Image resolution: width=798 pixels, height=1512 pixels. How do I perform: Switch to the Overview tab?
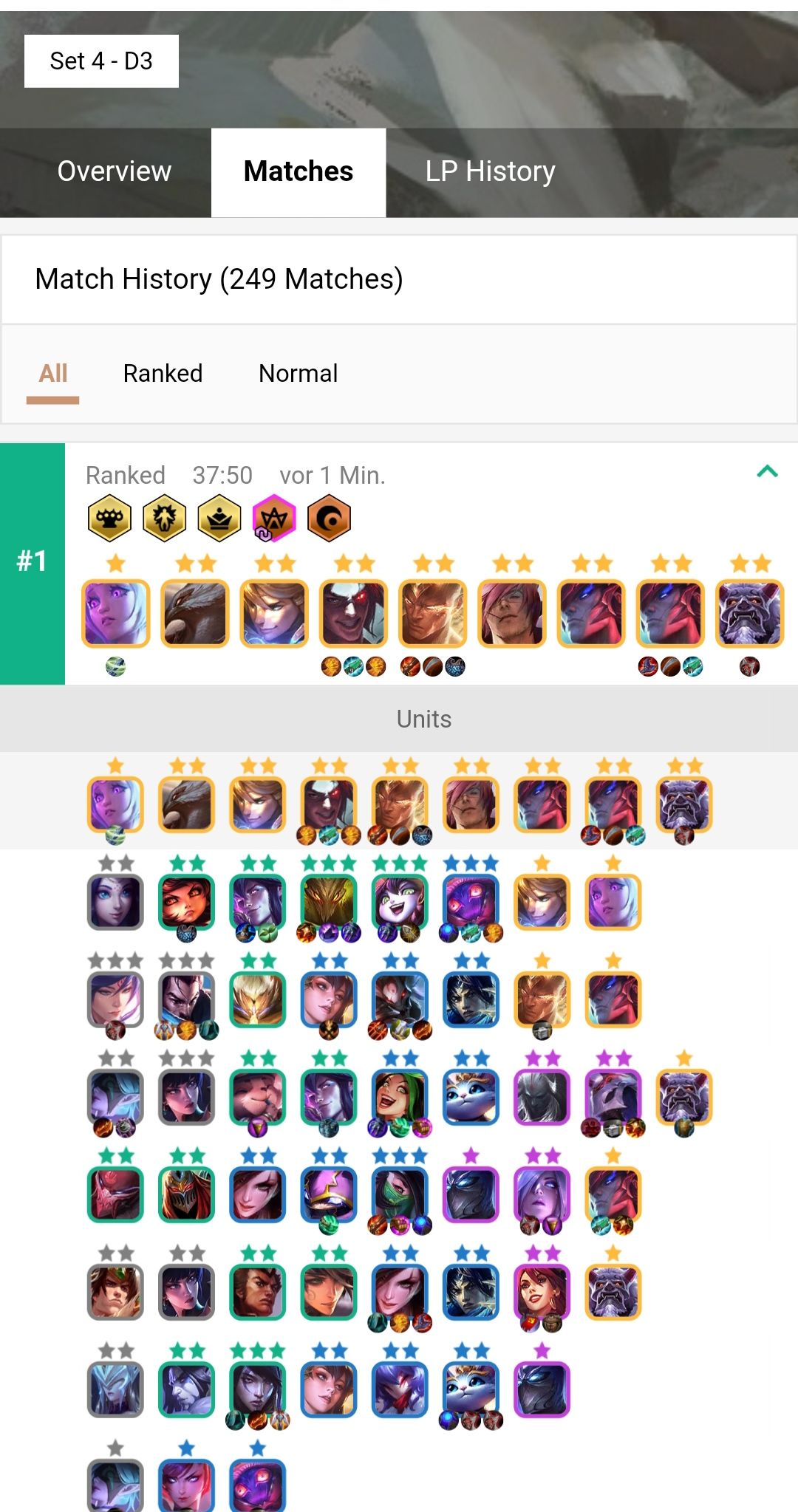[115, 171]
